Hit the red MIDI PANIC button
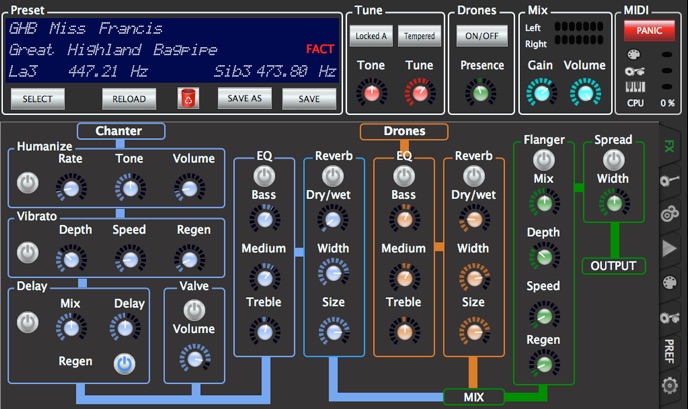This screenshot has height=409, width=688. 649,31
